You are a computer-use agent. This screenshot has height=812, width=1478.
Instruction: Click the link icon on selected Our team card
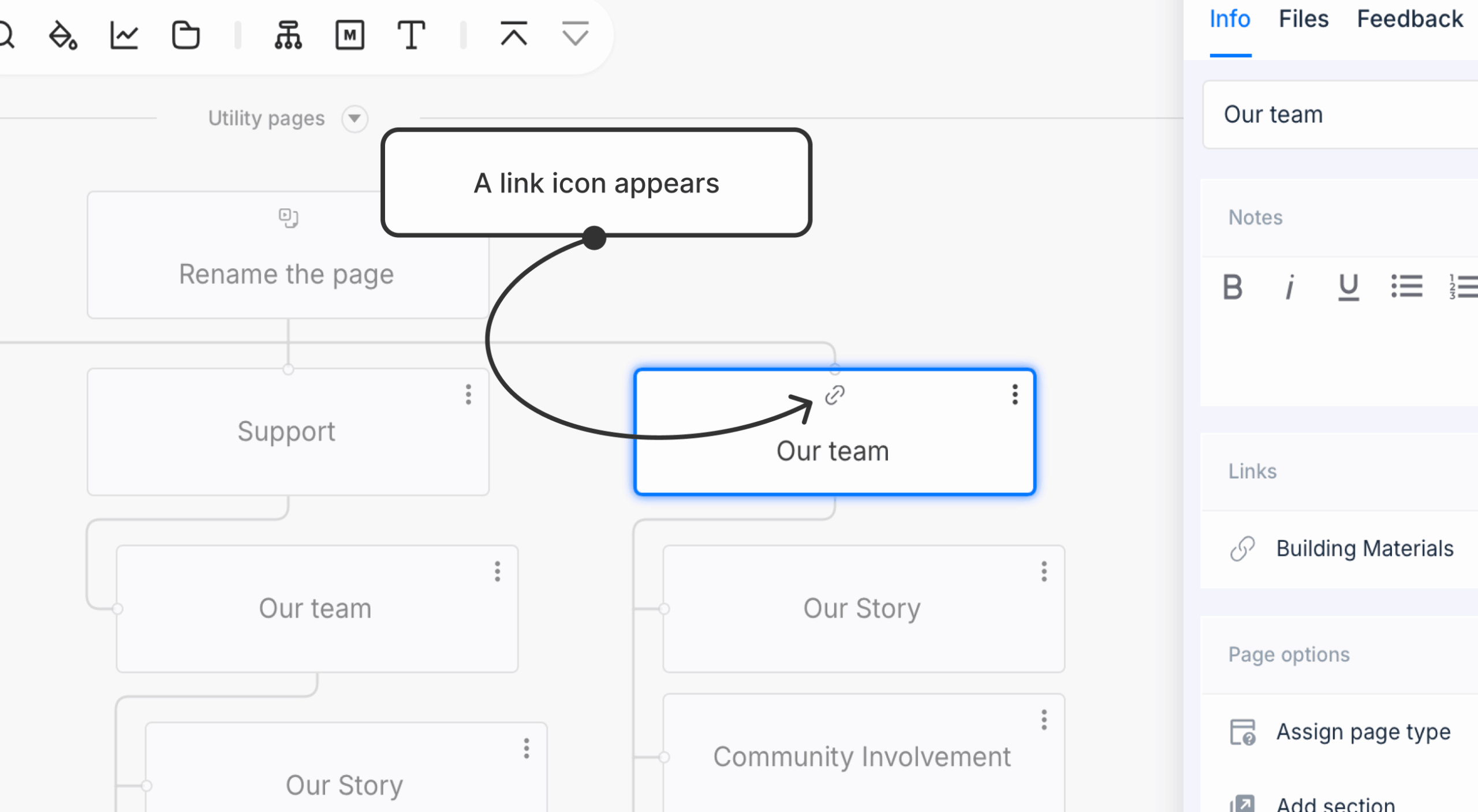point(835,395)
